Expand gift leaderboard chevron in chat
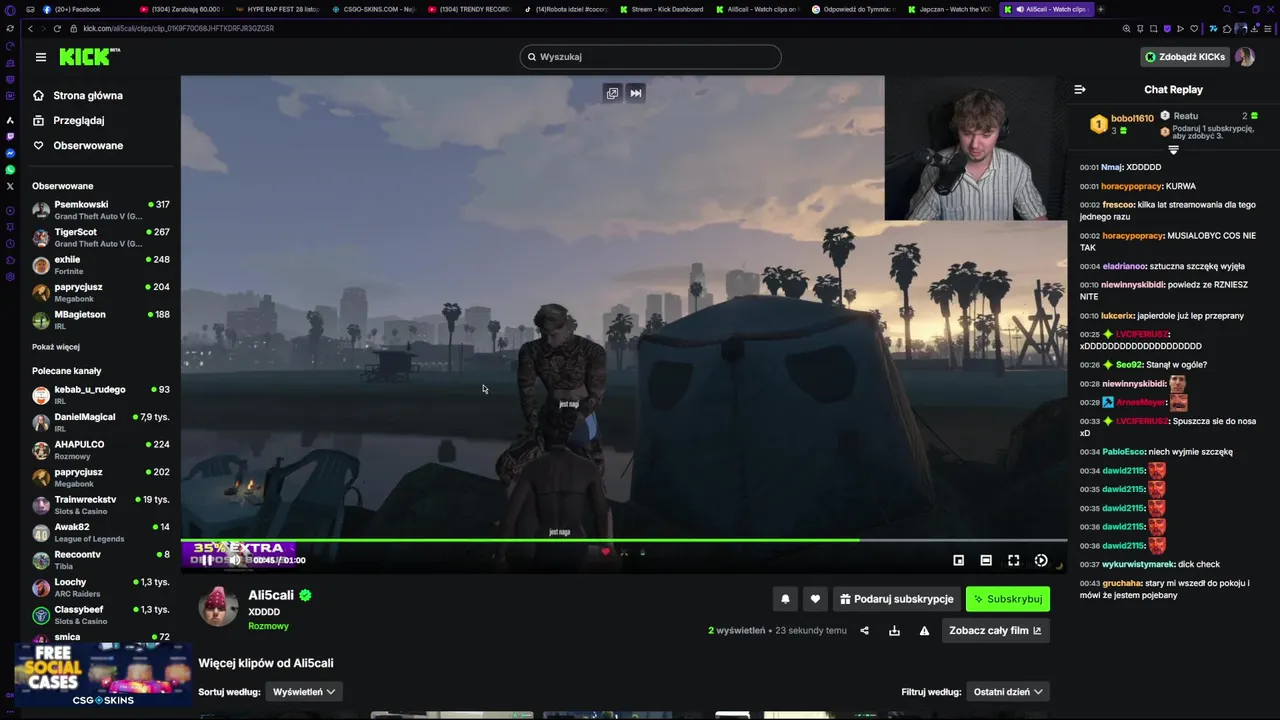Screen dimensions: 1280x720 (1173, 150)
